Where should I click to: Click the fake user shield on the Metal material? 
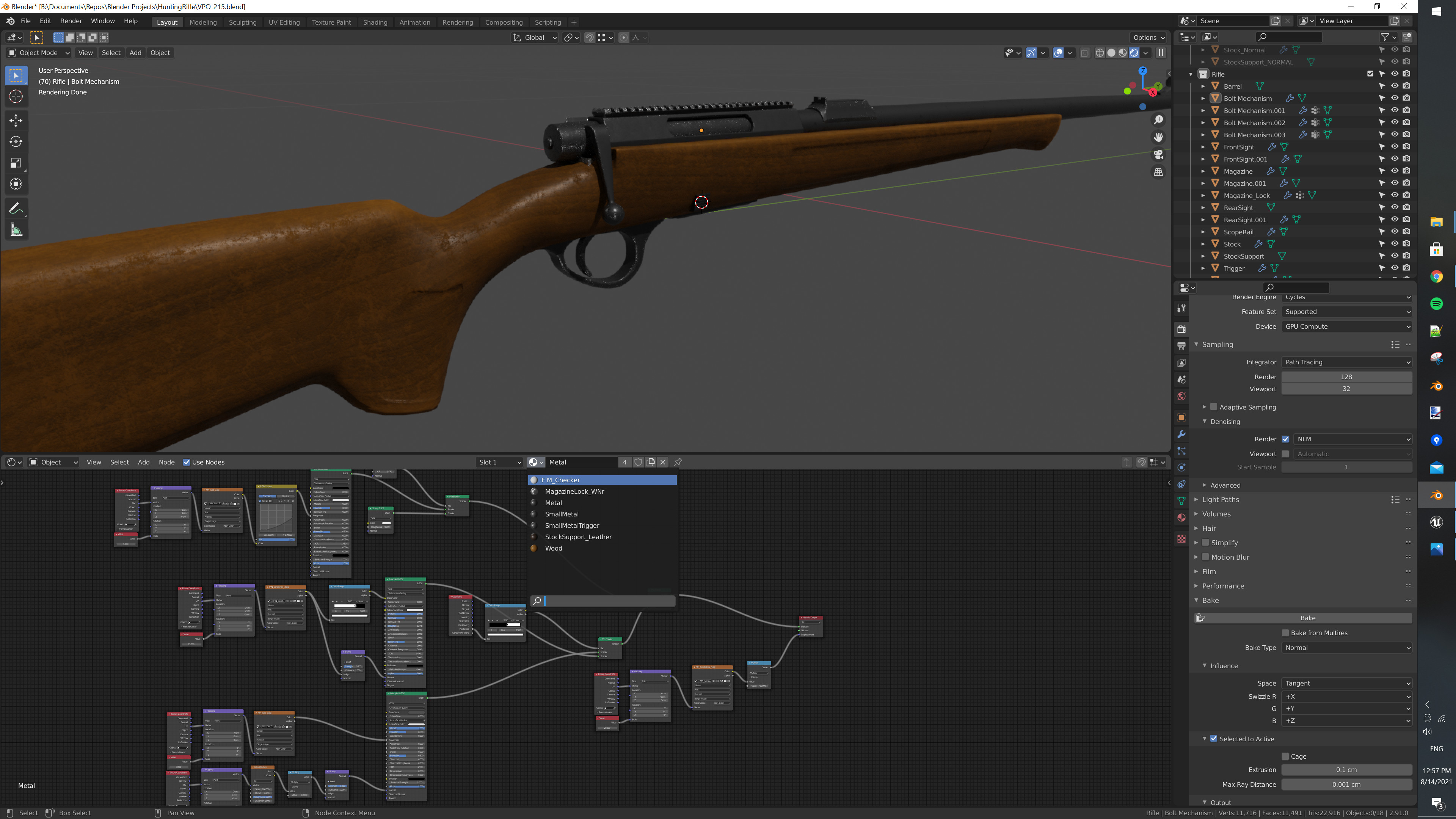(638, 462)
